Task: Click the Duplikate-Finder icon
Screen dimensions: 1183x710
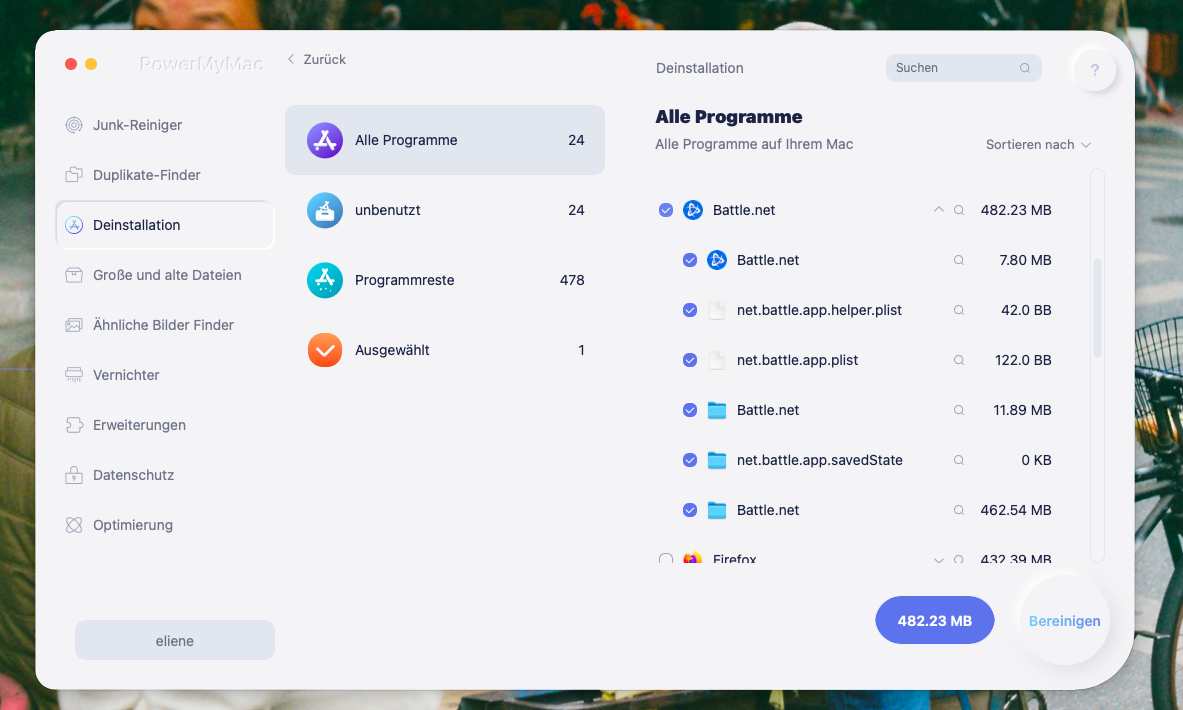Action: pyautogui.click(x=74, y=175)
